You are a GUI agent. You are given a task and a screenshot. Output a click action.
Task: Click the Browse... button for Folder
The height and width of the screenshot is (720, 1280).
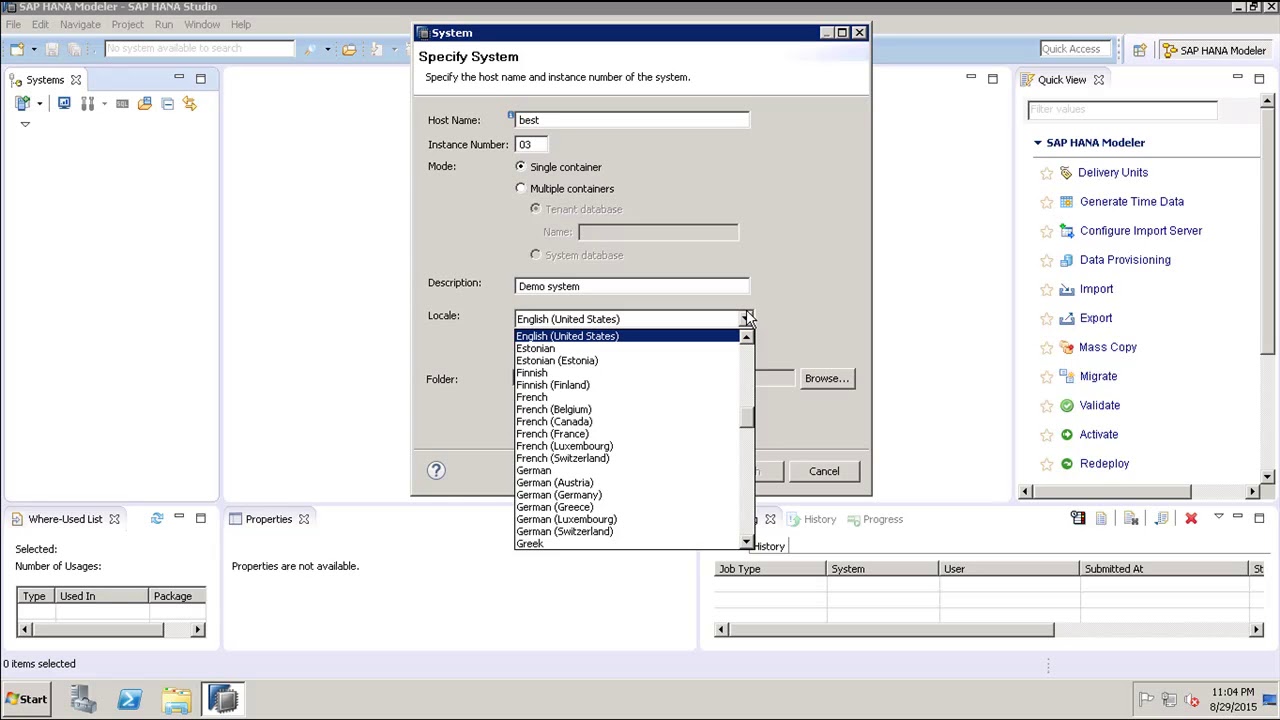[827, 378]
